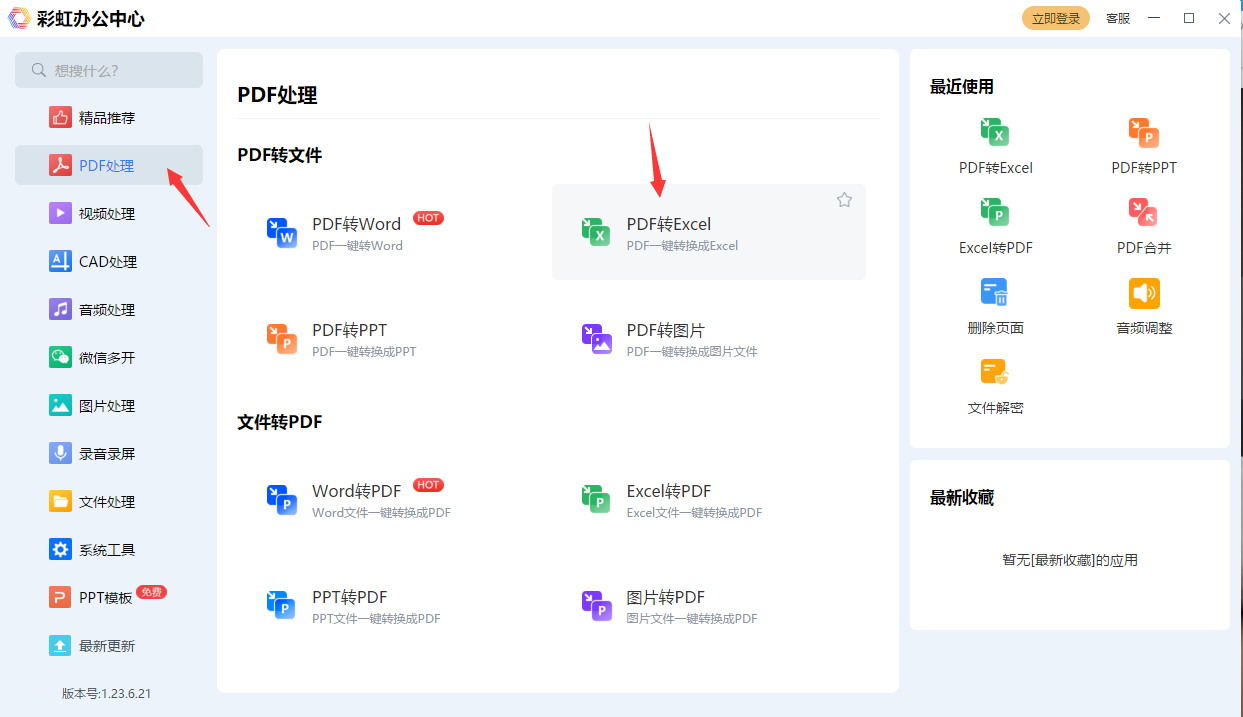Click the 图片一键转换成PDF description
This screenshot has height=717, width=1243.
[692, 619]
